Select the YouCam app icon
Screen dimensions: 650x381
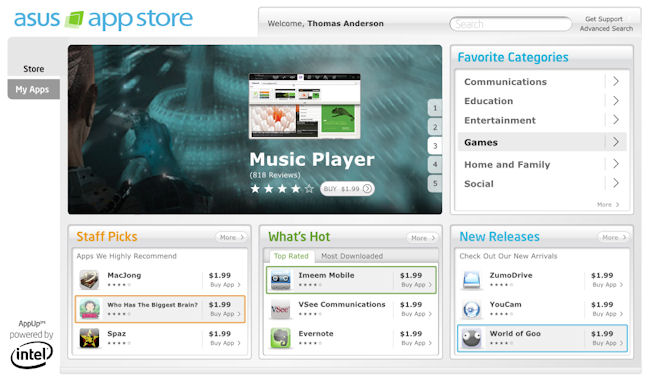(472, 309)
